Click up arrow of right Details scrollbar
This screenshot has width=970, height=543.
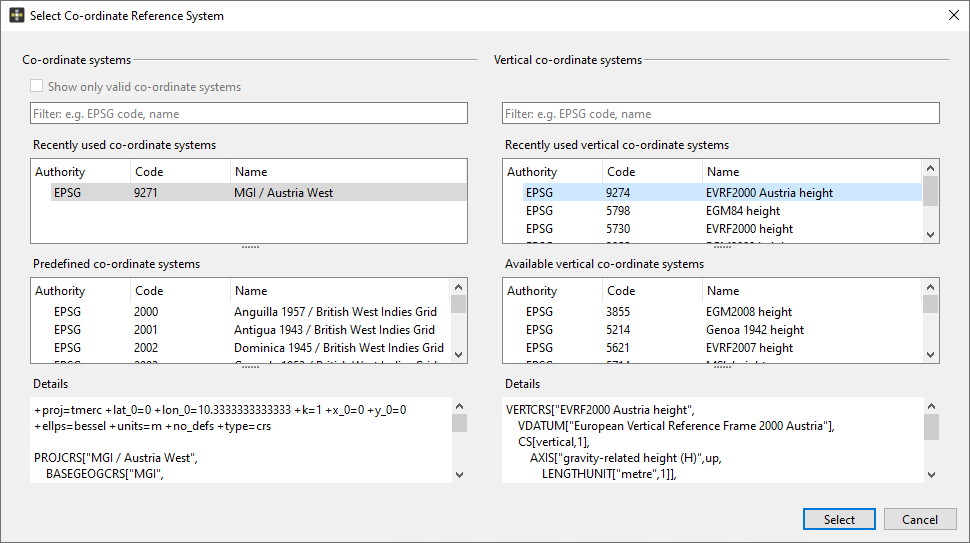(932, 406)
